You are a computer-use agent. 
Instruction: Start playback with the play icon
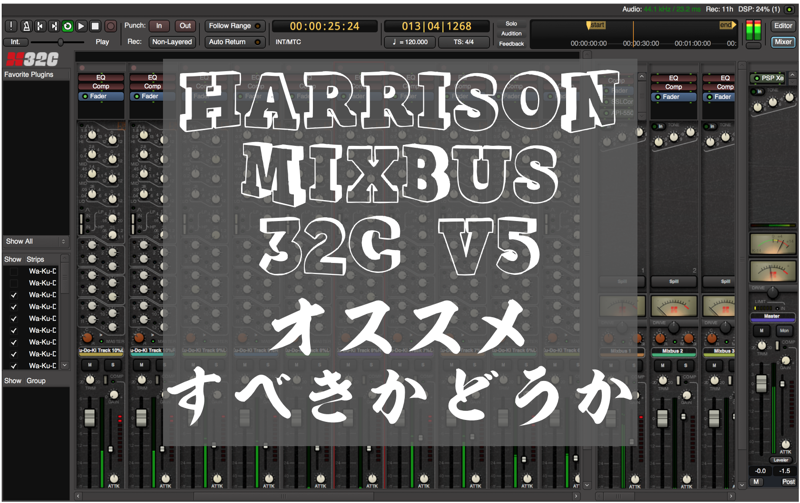[81, 26]
